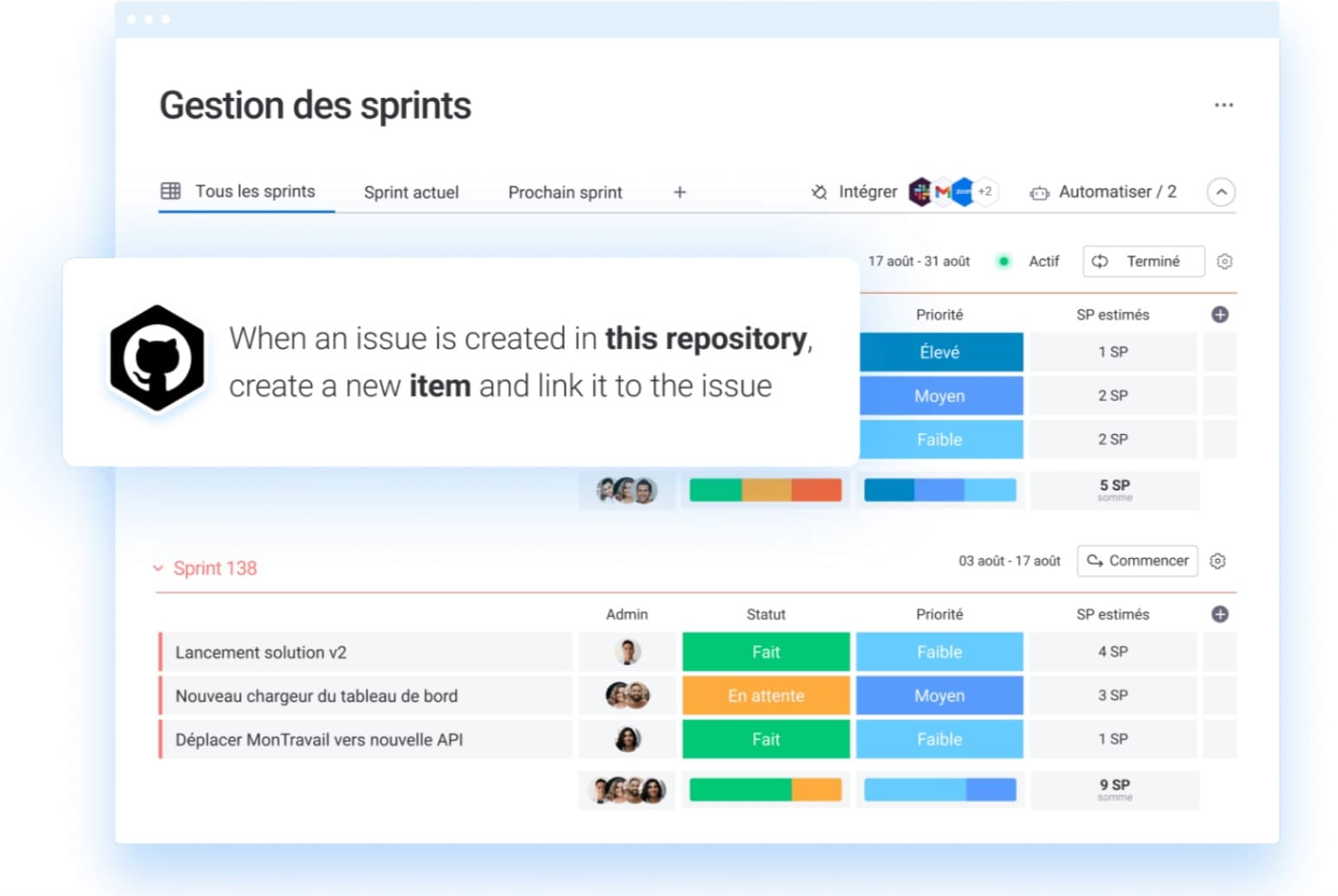Open settings gear for Sprint 138
The height and width of the screenshot is (896, 1338).
coord(1218,562)
